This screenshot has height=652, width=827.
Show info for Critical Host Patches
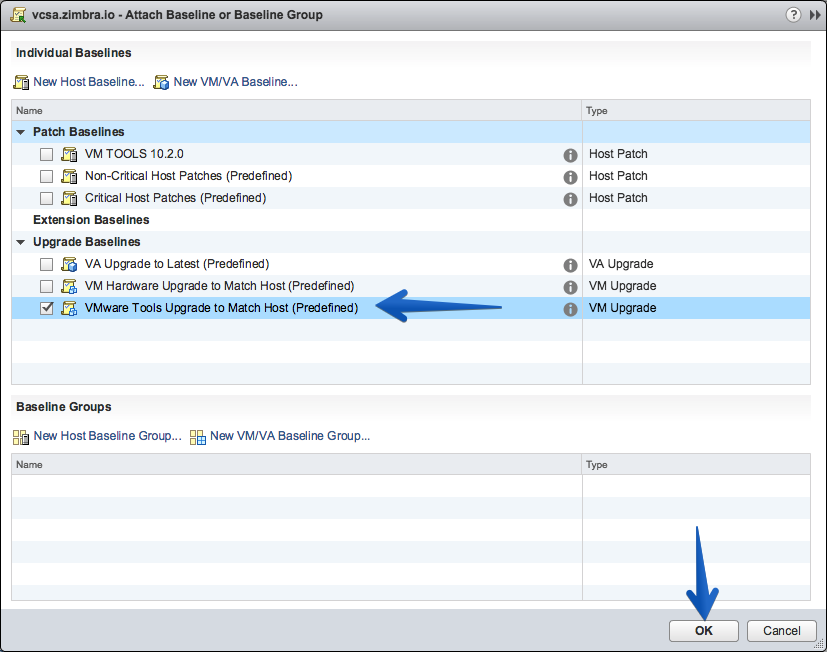[x=570, y=199]
